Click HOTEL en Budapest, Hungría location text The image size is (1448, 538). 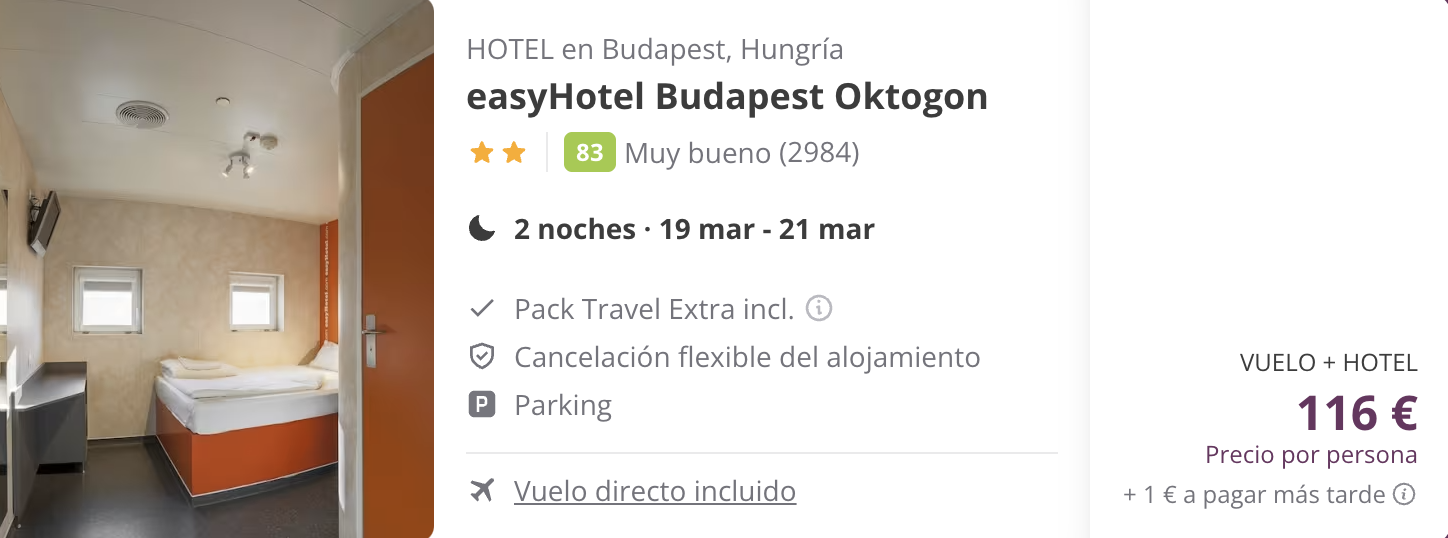tap(655, 49)
